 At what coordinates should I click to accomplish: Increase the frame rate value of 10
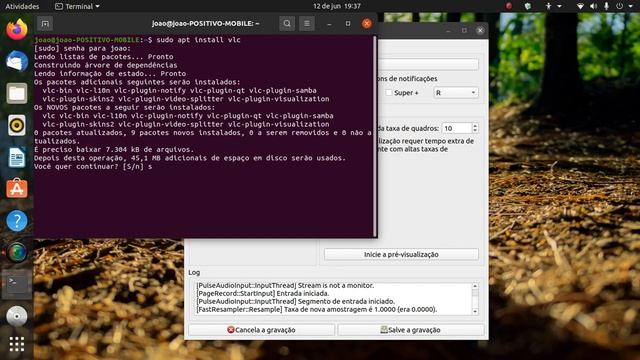[x=475, y=125]
